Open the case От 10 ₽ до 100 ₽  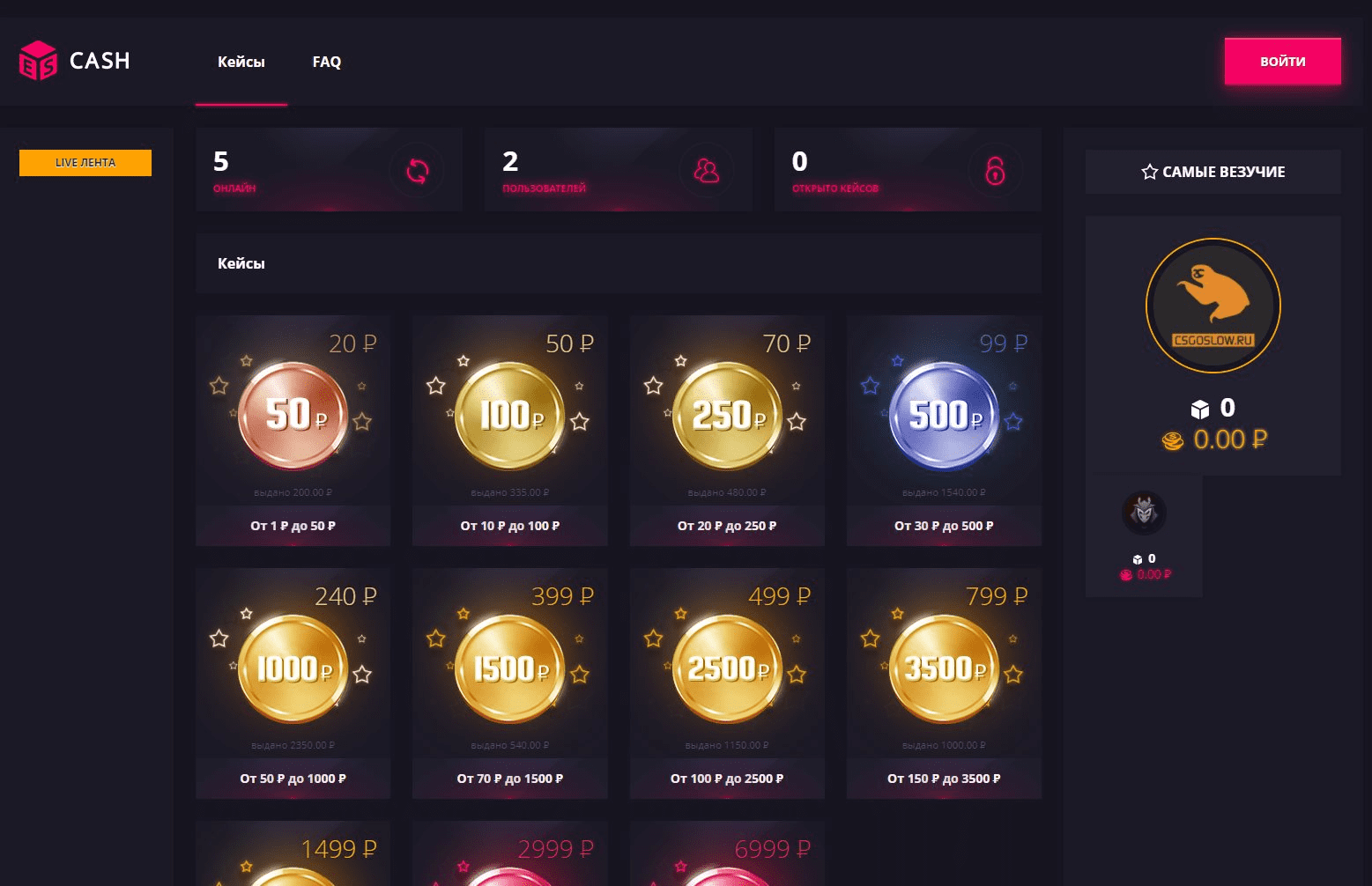(509, 526)
